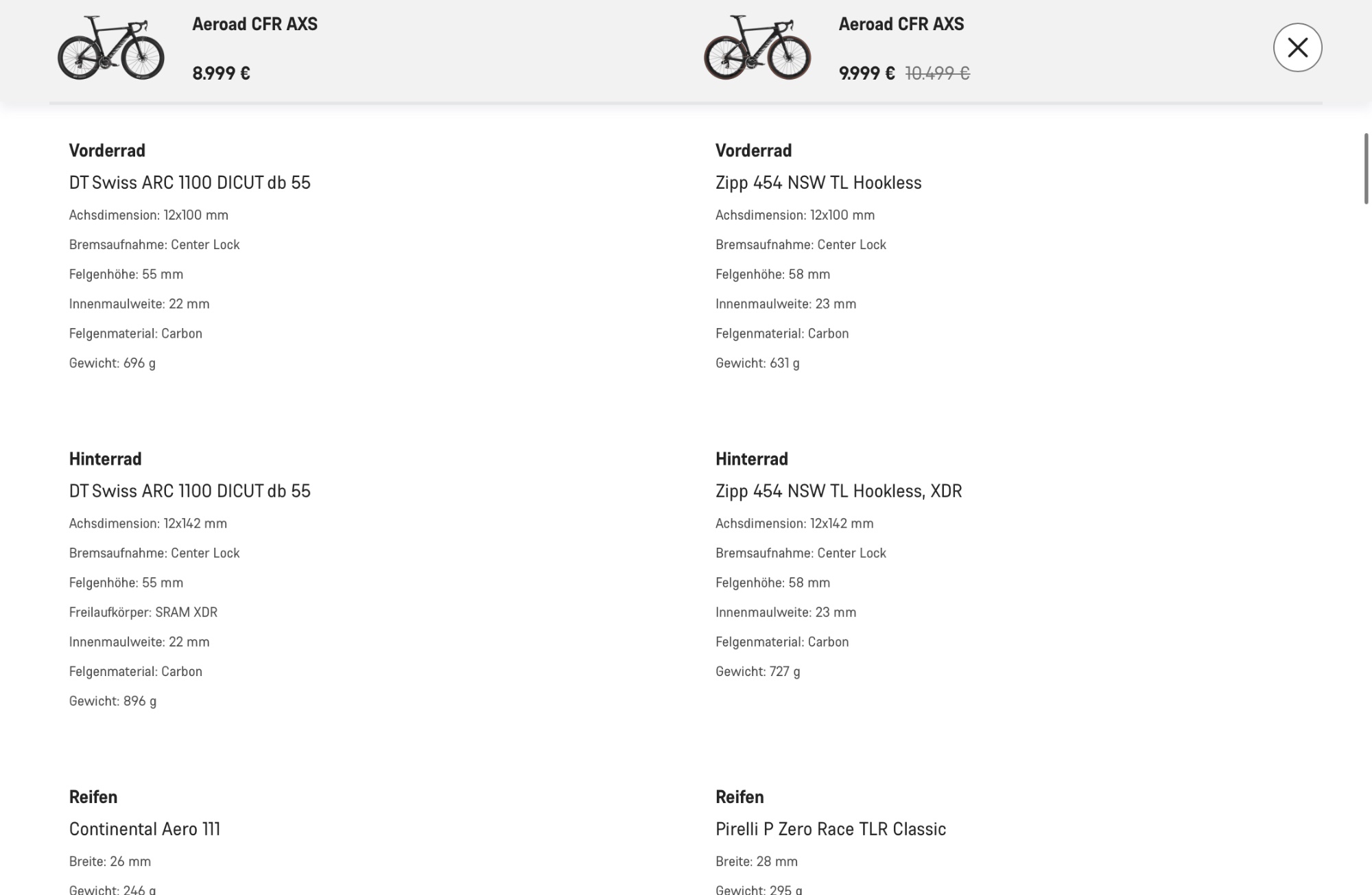The width and height of the screenshot is (1372, 895).
Task: Click the Gewicht: 631 g spec line
Action: click(757, 363)
